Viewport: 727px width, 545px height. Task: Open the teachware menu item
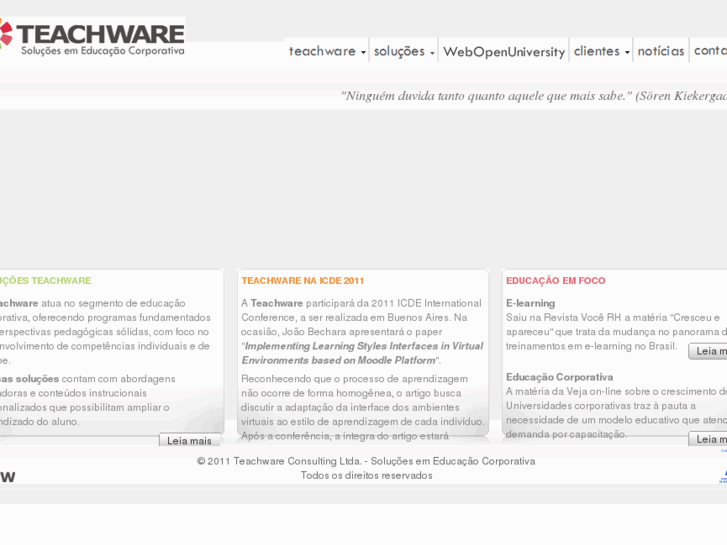[322, 51]
